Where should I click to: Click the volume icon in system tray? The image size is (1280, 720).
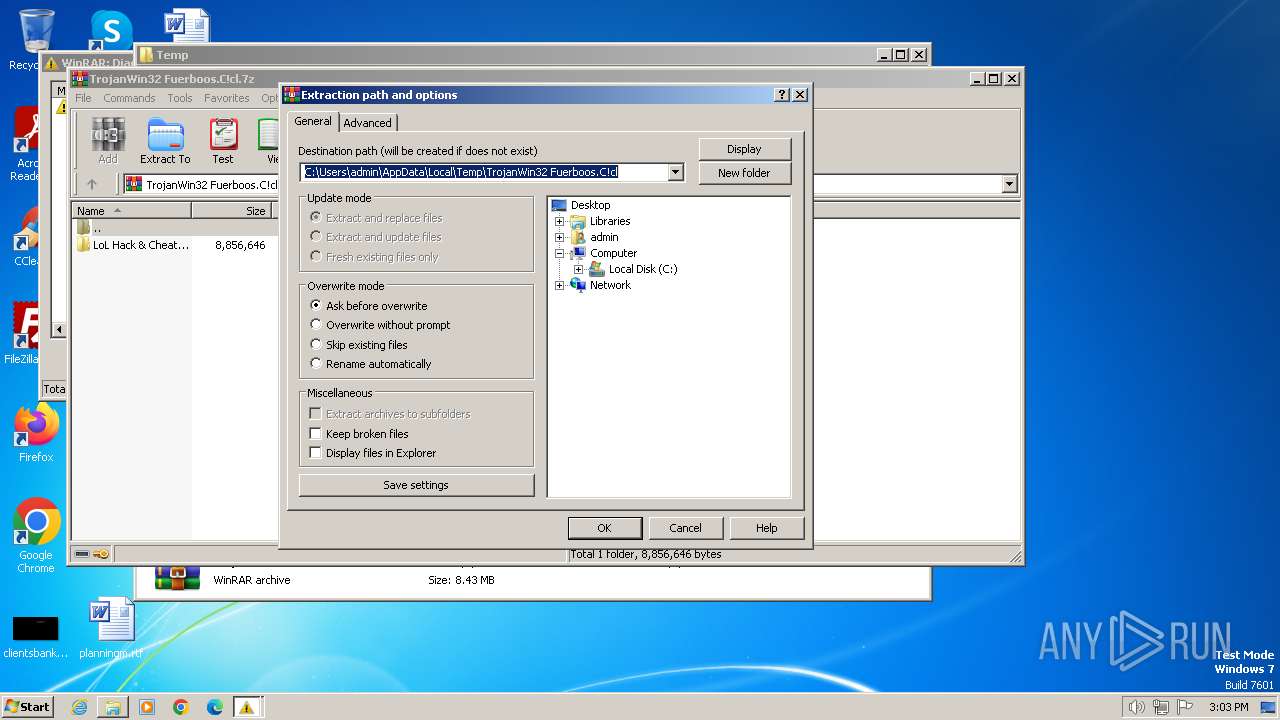click(x=1136, y=707)
